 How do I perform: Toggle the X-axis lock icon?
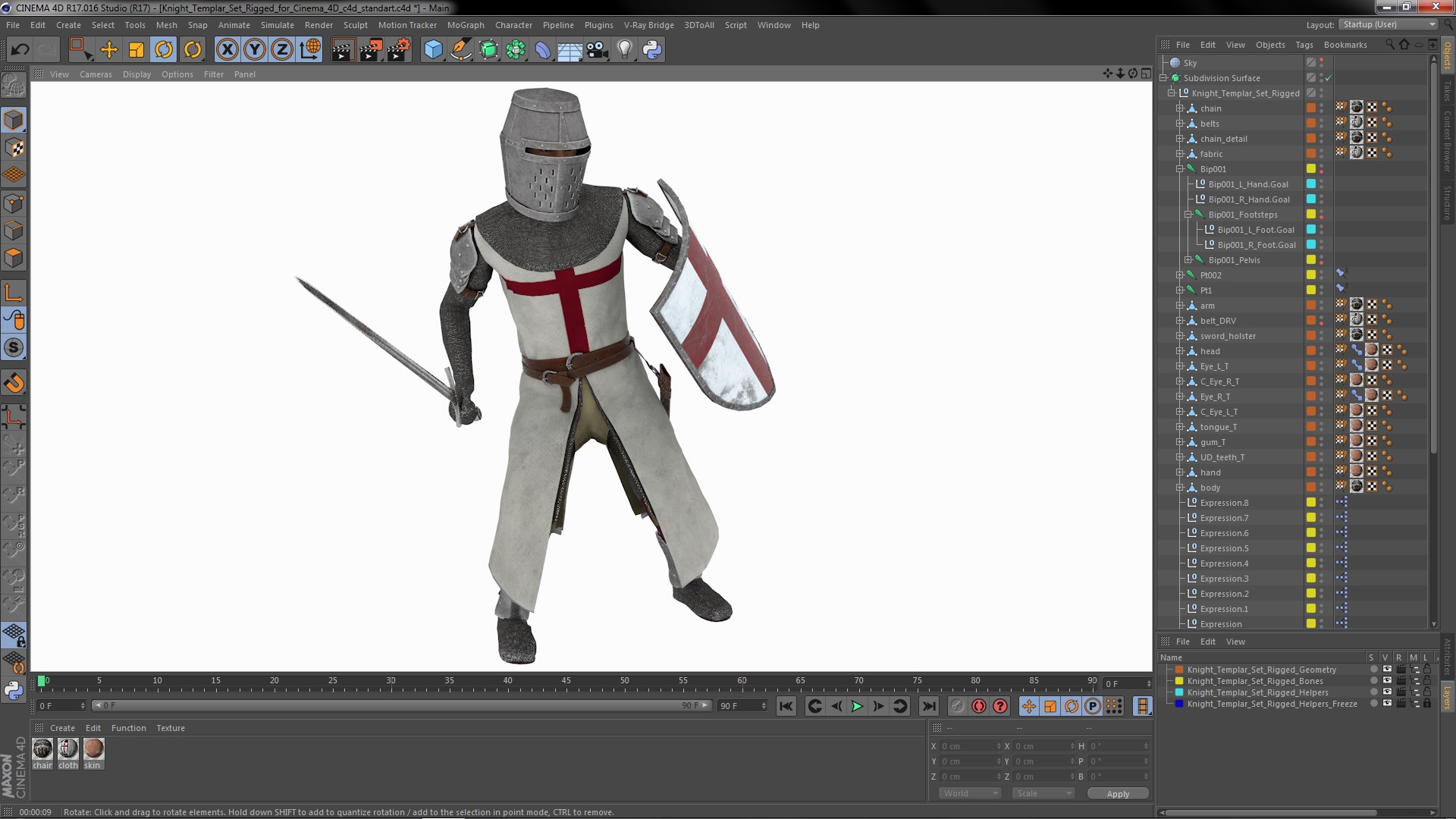click(227, 50)
